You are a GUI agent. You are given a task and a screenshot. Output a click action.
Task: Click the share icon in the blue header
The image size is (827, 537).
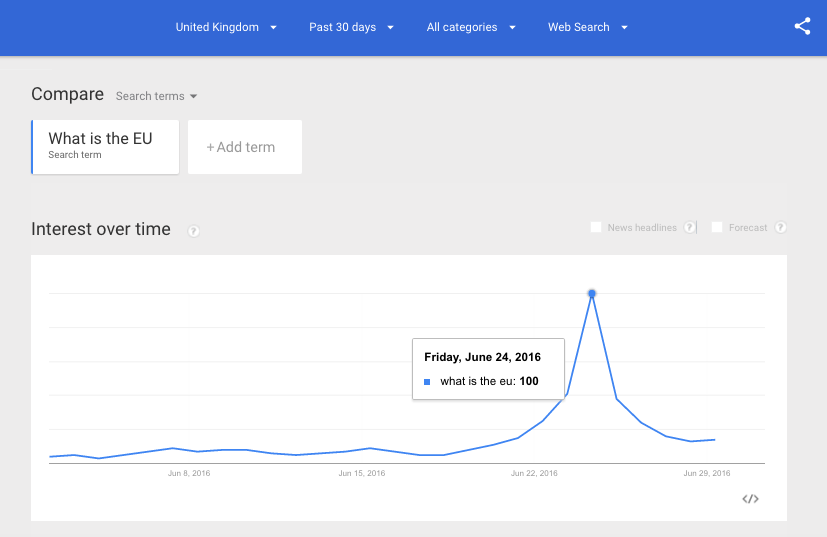tap(802, 27)
